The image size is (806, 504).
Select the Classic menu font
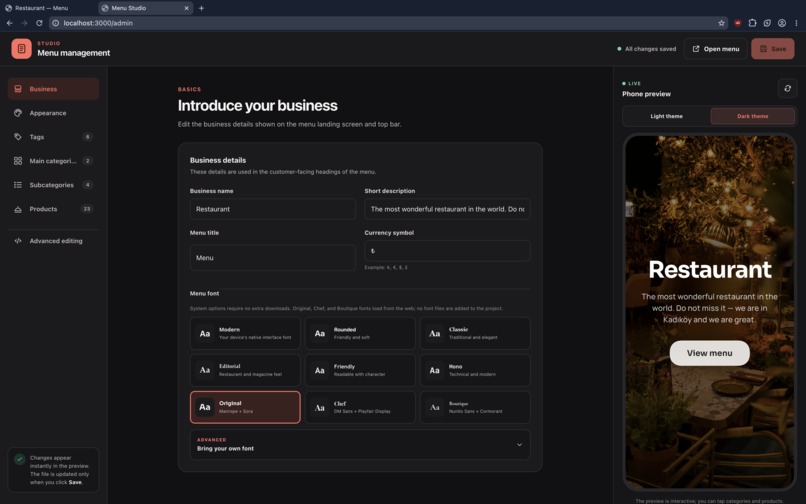pos(475,333)
